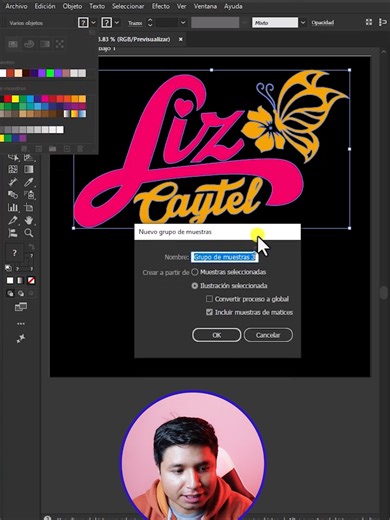Viewport: 390px width, 520px height.
Task: Choose Draw Behind mode icon
Action: [21, 293]
